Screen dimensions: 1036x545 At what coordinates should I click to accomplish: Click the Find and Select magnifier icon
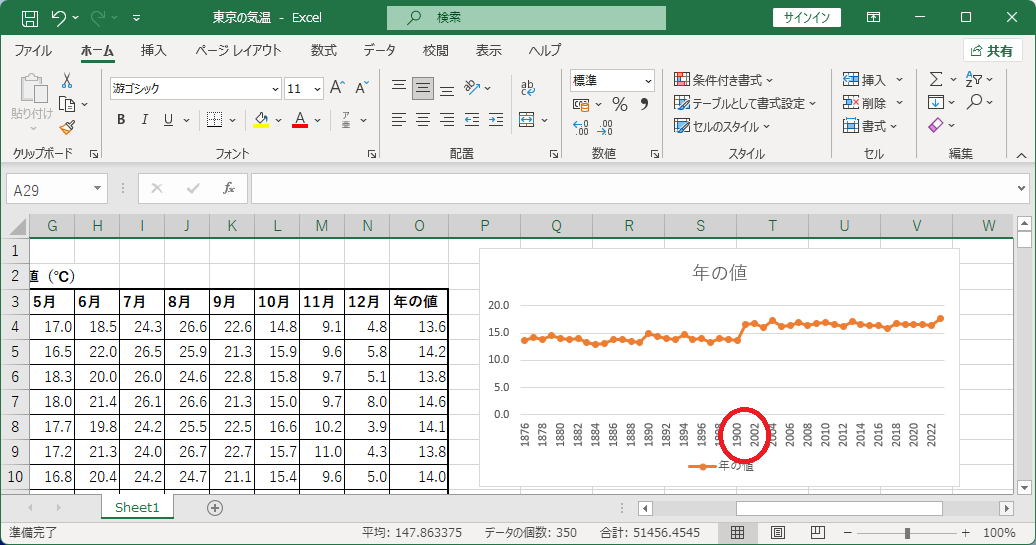pos(974,102)
